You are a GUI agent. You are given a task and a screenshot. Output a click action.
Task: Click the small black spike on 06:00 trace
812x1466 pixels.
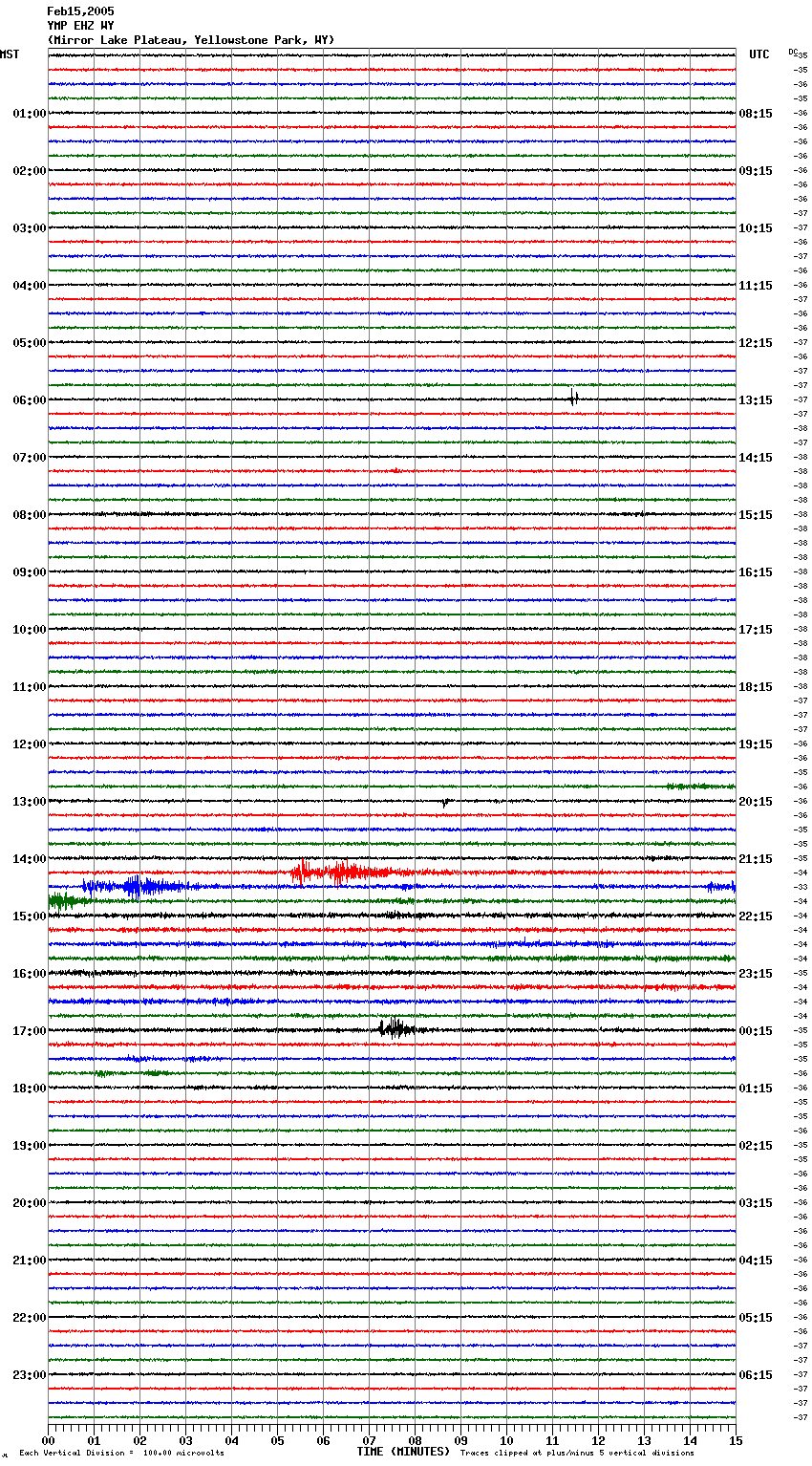click(573, 399)
